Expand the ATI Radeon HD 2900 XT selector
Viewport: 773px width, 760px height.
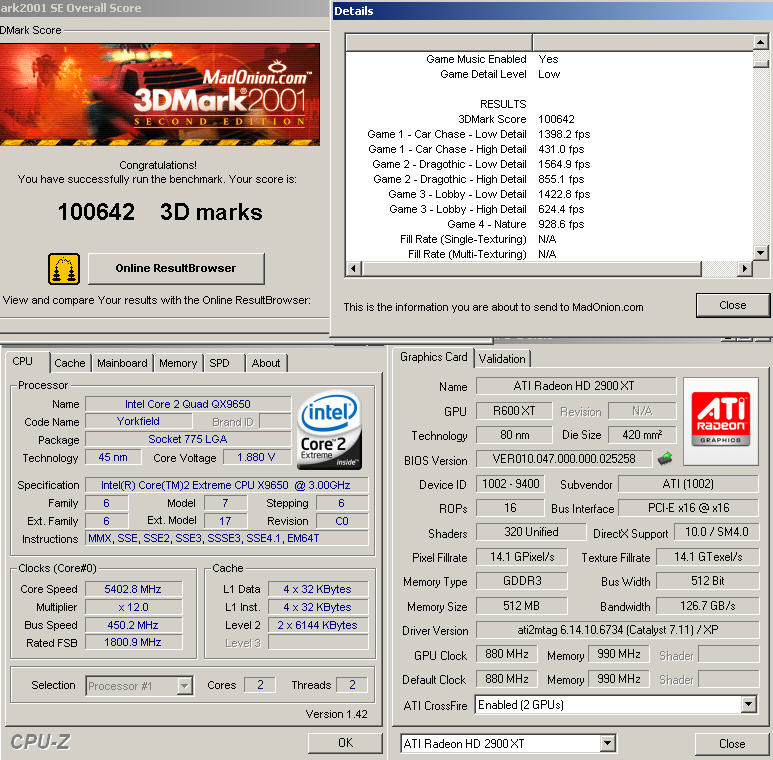click(607, 743)
